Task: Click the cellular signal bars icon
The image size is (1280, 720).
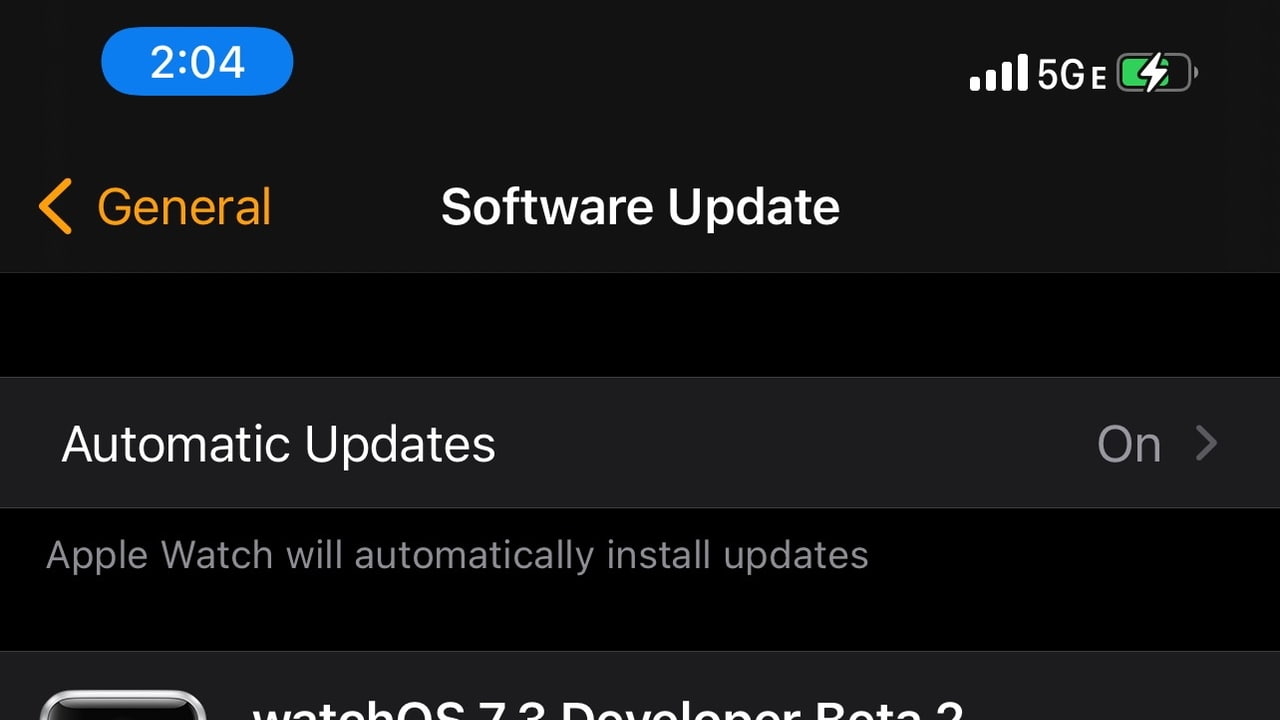Action: click(999, 73)
